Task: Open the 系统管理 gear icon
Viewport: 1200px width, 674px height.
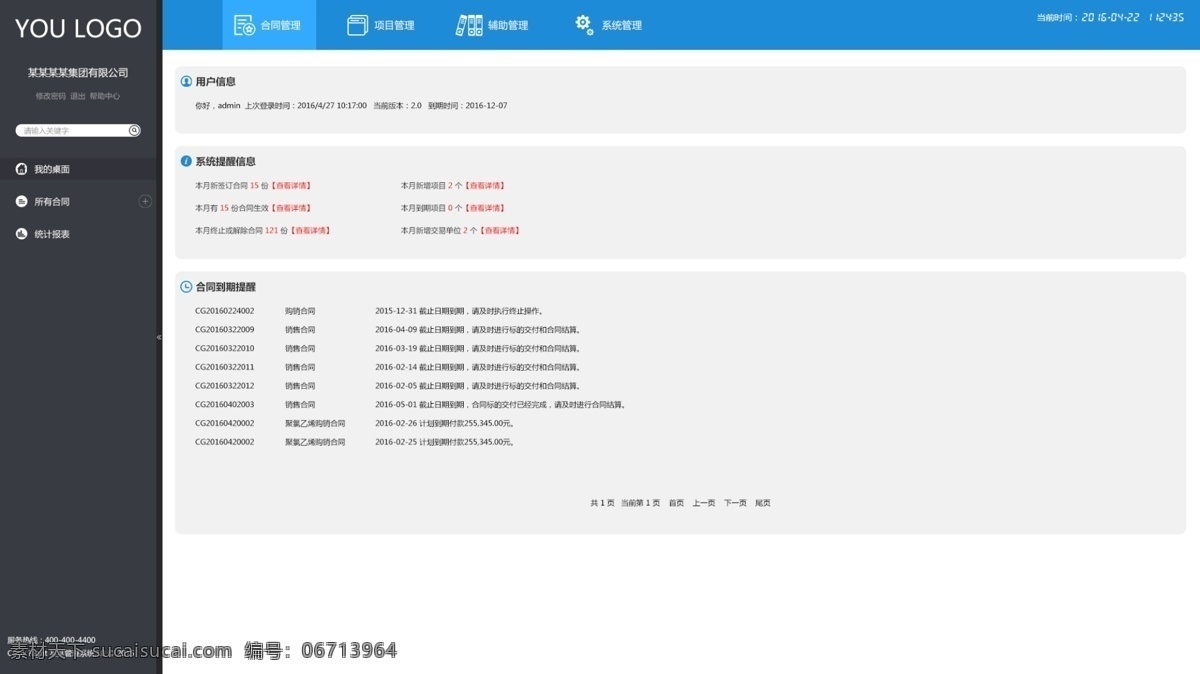Action: tap(584, 25)
